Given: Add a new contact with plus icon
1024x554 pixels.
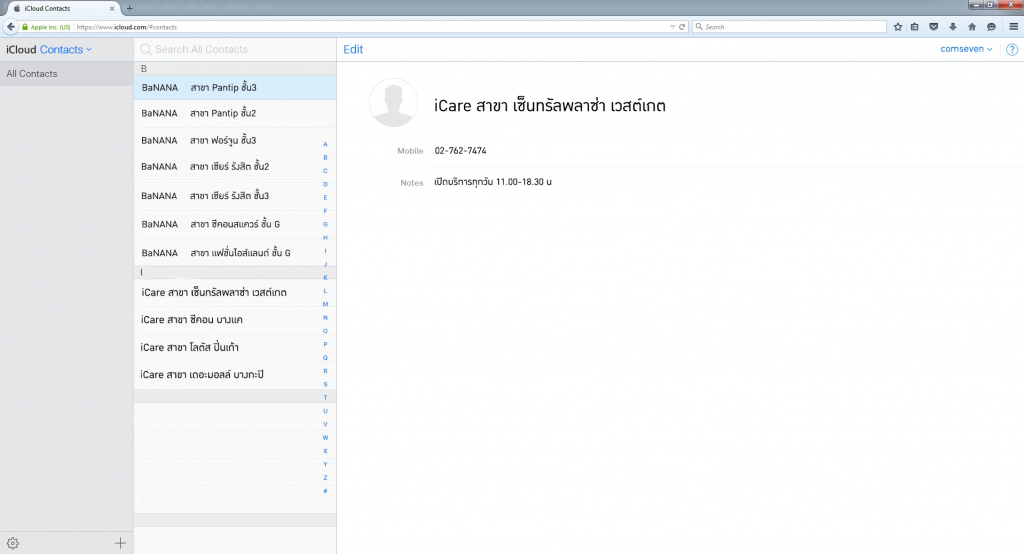Looking at the screenshot, I should tap(120, 543).
